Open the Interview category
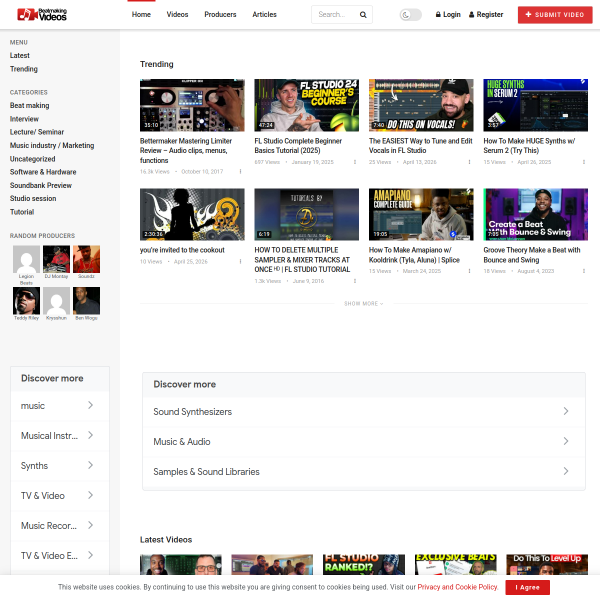The height and width of the screenshot is (600, 600). [x=24, y=119]
